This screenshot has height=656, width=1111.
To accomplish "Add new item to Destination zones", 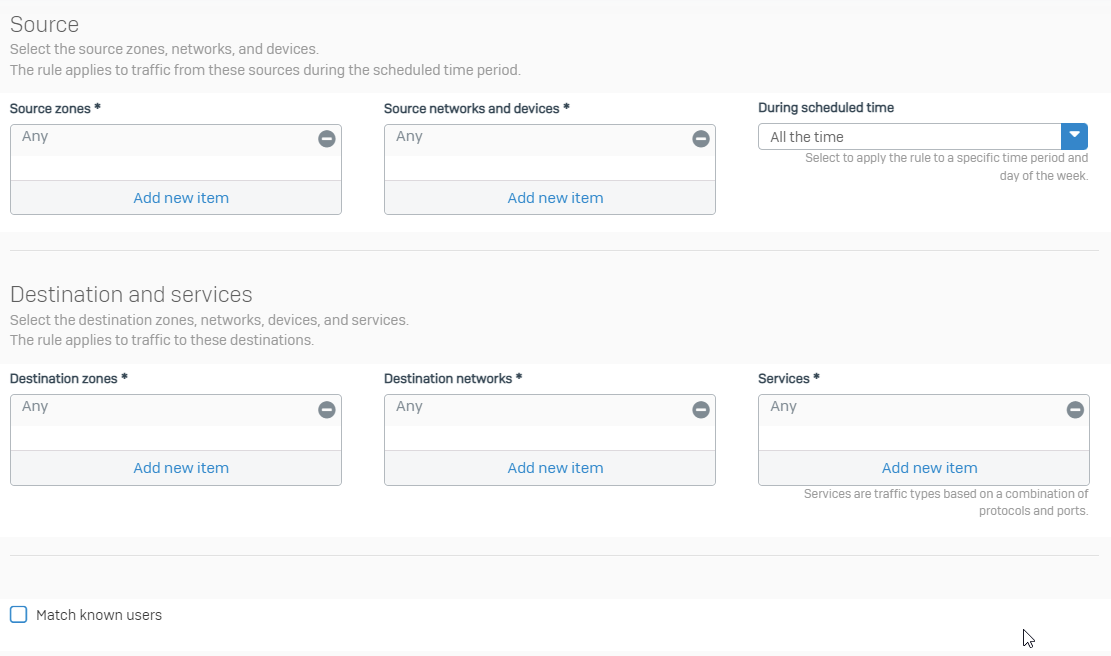I will click(x=181, y=468).
